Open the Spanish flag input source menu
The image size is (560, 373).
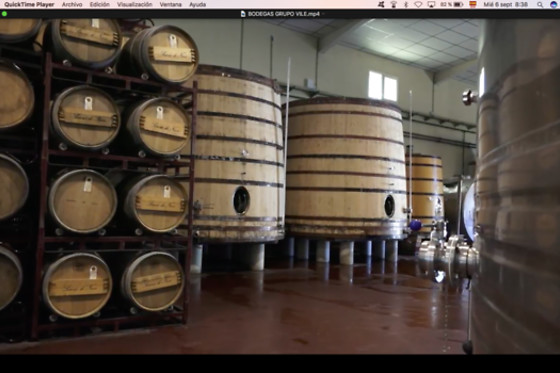[x=473, y=5]
